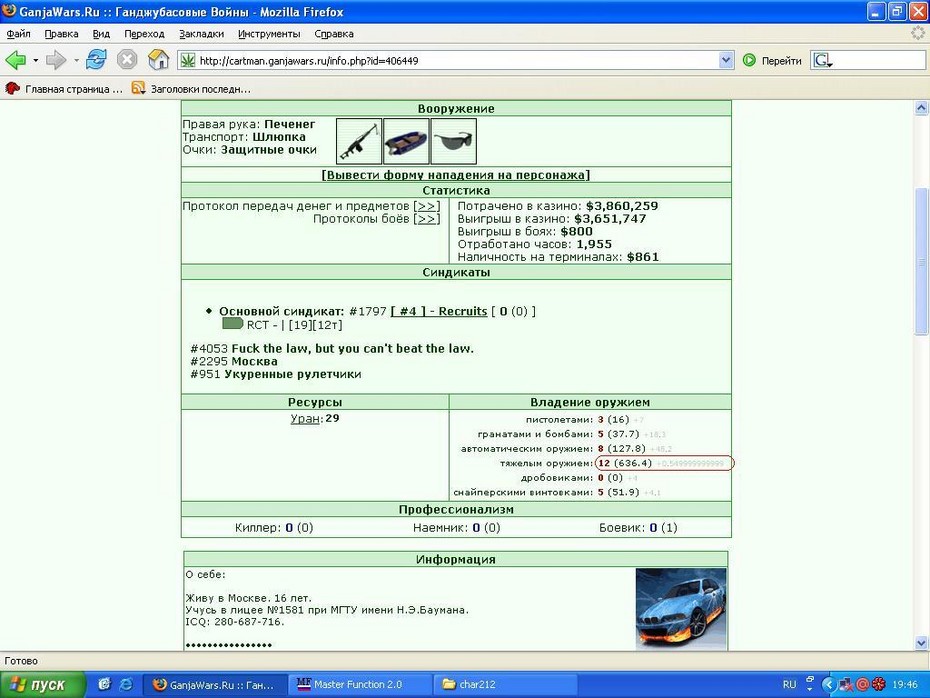Open the Google search engine selector
930x698 pixels.
(x=823, y=60)
